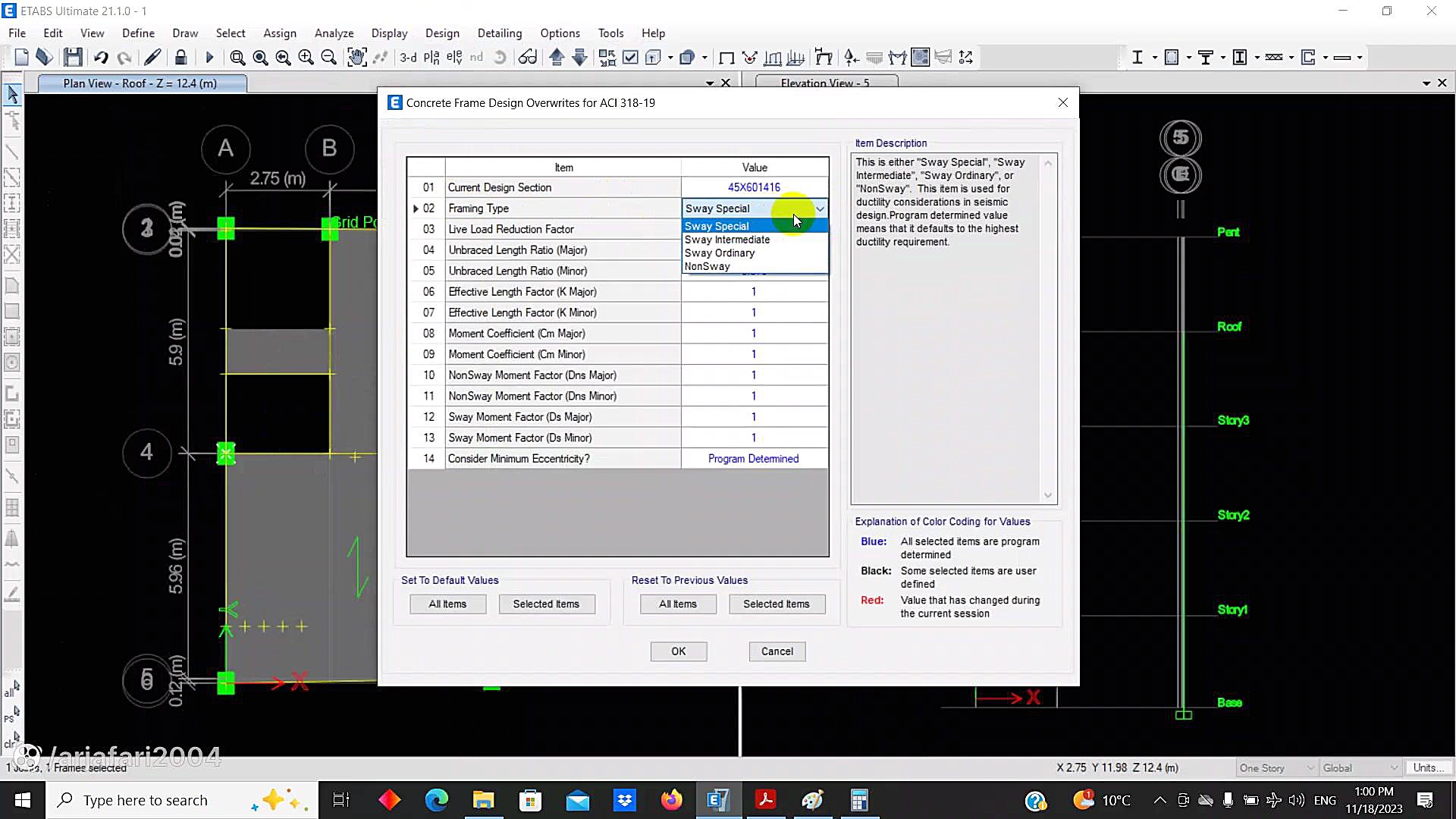Viewport: 1456px width, 819px height.
Task: Move up in list with up arrow icon
Action: (x=557, y=57)
